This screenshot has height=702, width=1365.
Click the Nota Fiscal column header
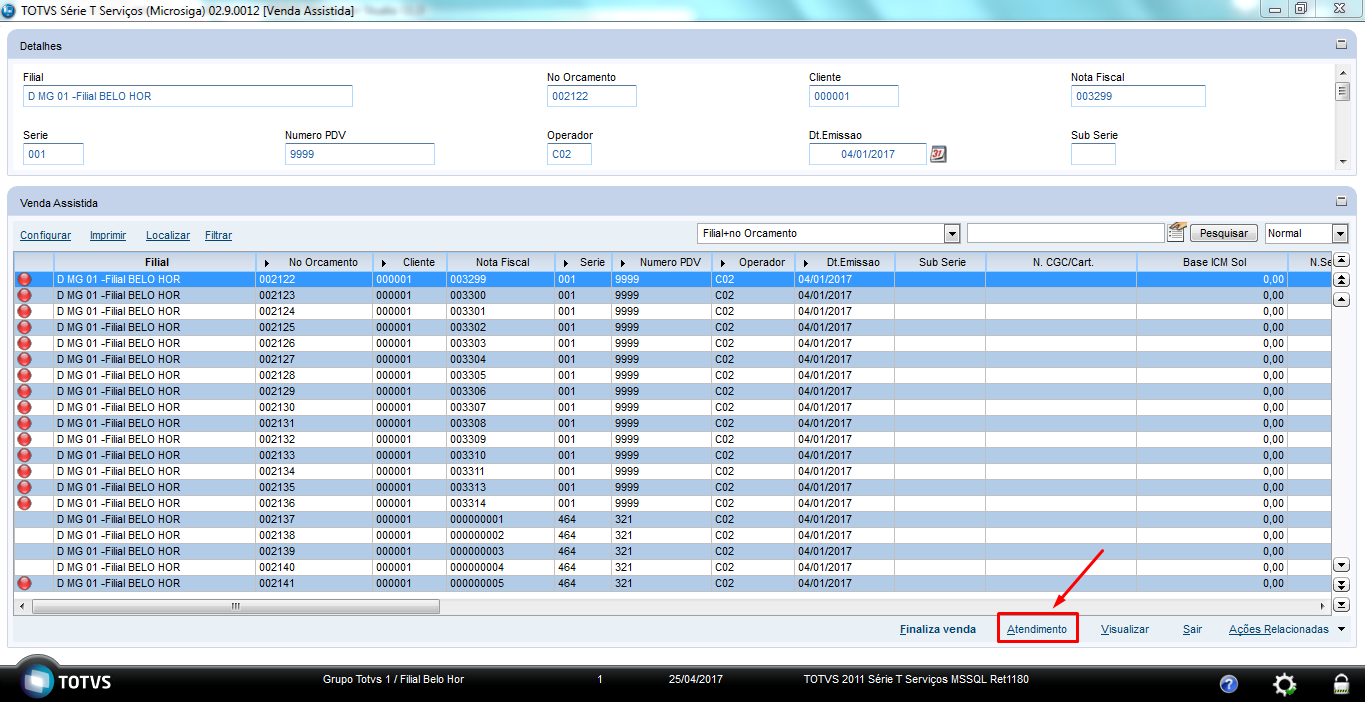coord(501,262)
